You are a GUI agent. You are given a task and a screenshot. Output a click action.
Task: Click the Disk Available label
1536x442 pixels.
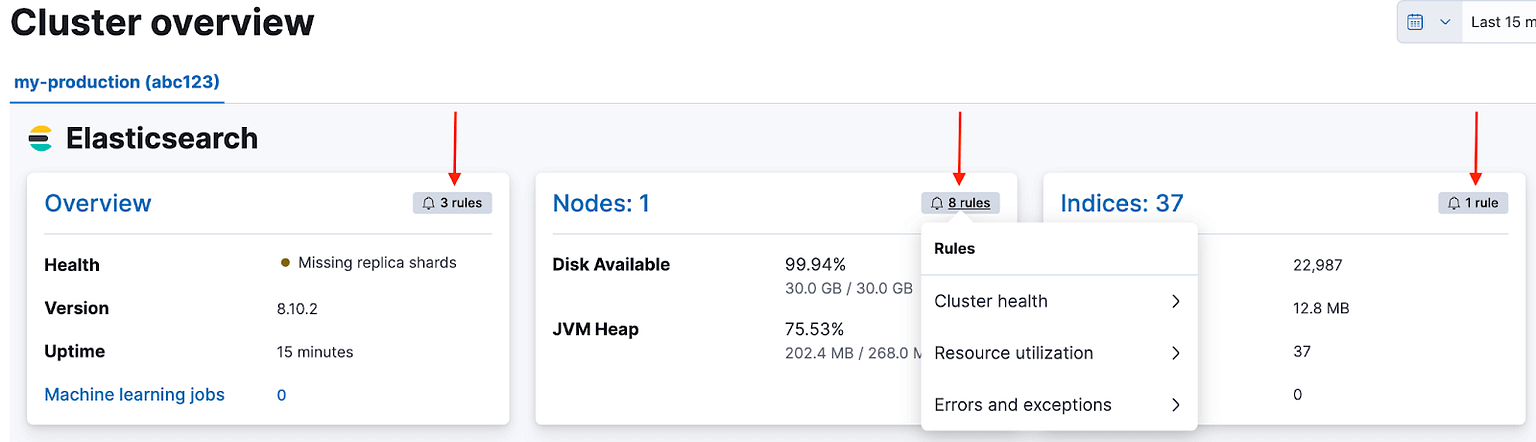611,265
